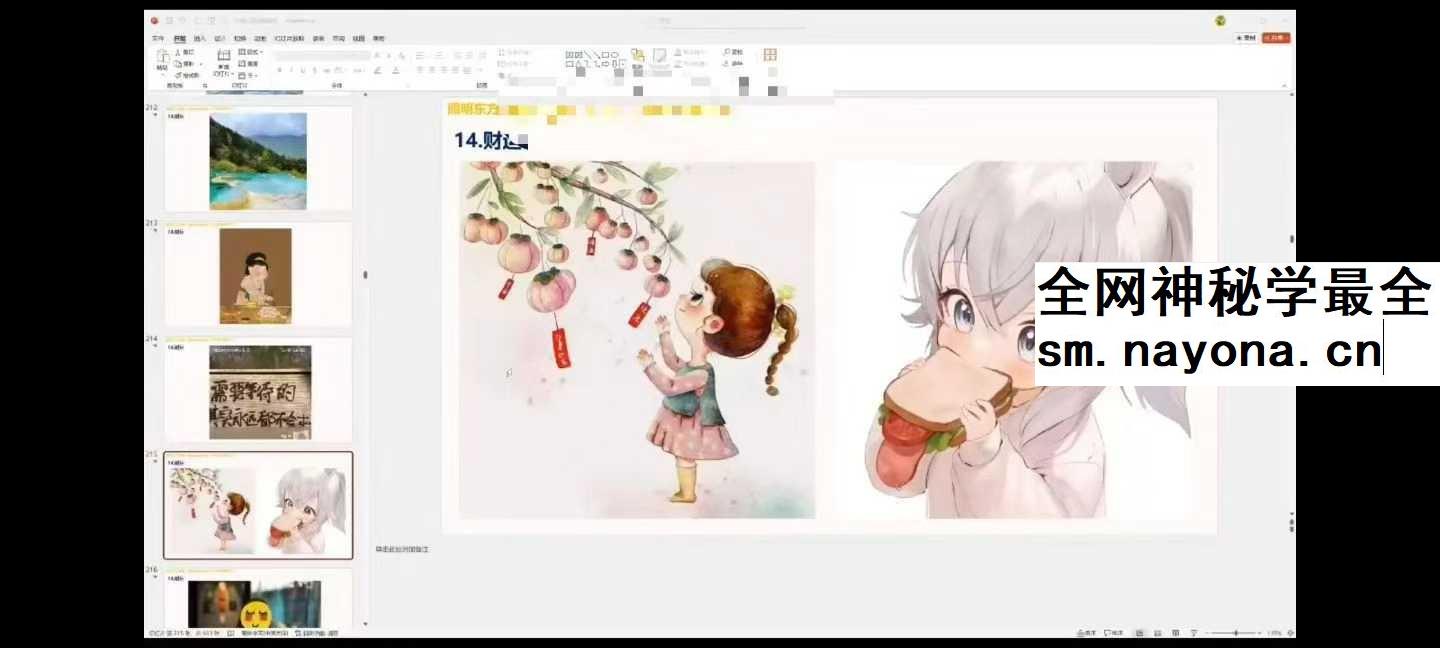
Task: Click the orange Share button
Action: pyautogui.click(x=1276, y=38)
